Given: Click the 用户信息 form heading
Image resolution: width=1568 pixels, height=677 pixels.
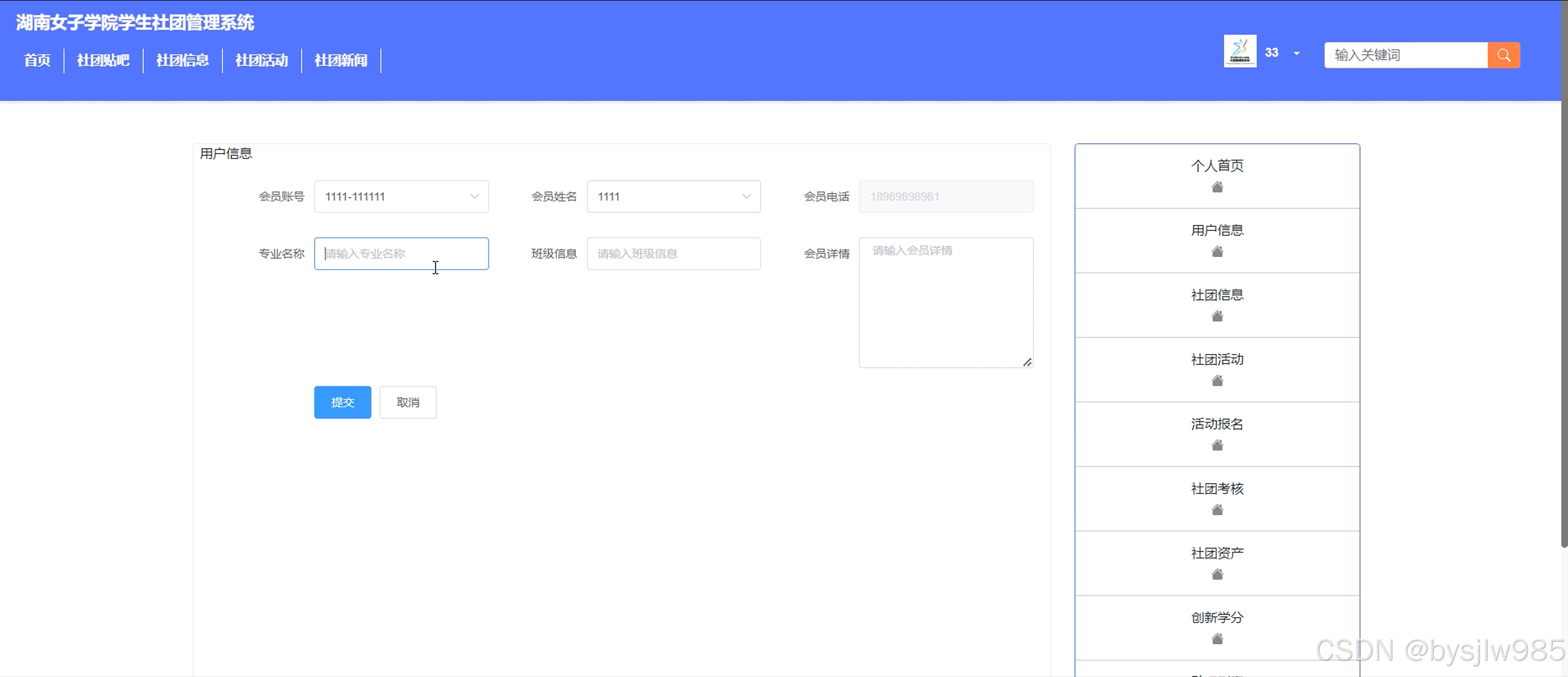Looking at the screenshot, I should click(x=226, y=154).
